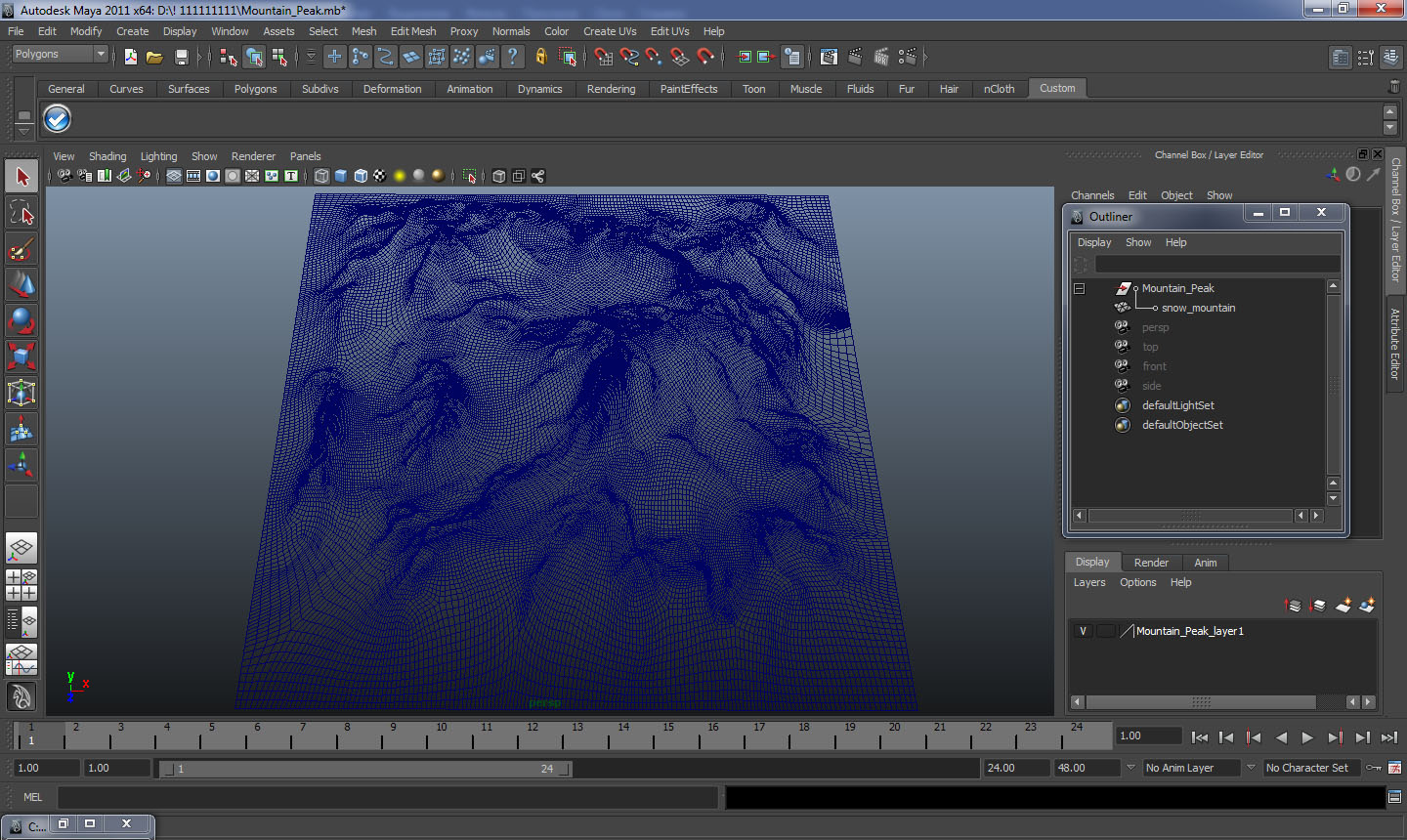The image size is (1407, 840).
Task: Click the MEL command line input field
Action: coord(388,797)
